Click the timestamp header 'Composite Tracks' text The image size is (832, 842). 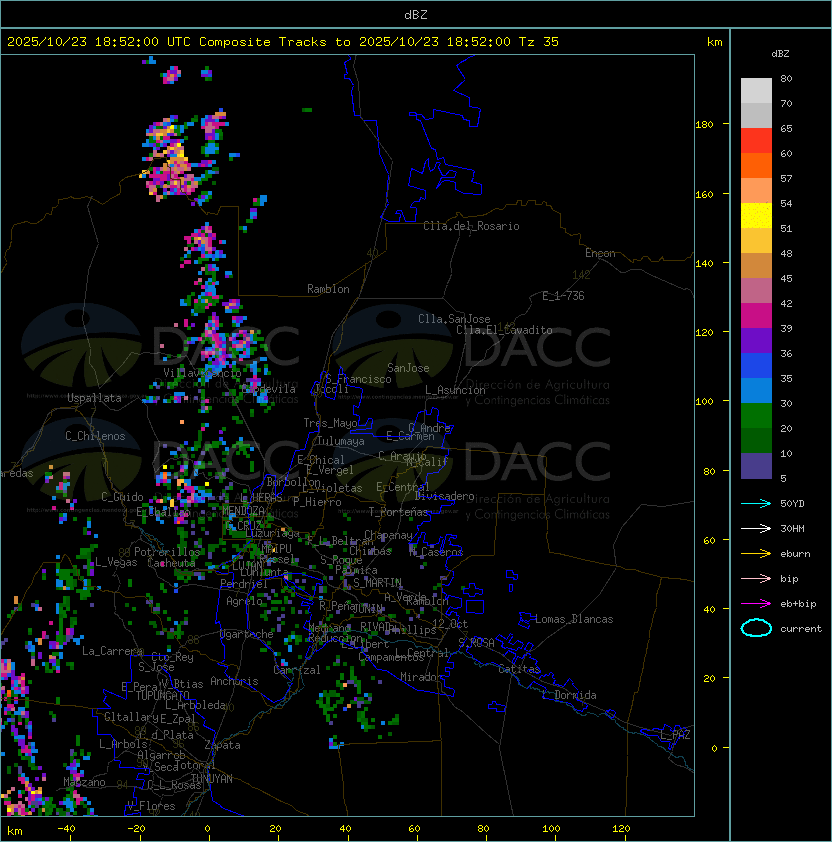click(x=263, y=42)
